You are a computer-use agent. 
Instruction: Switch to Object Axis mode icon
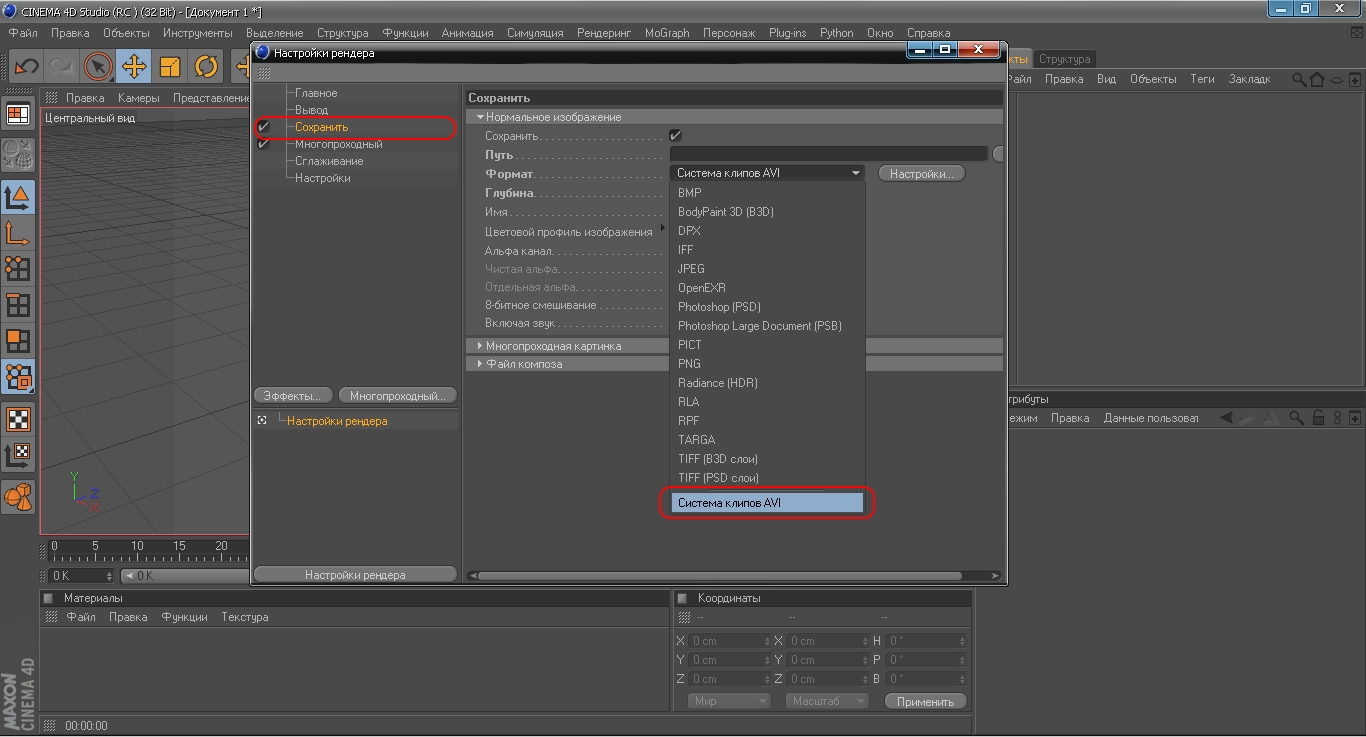[x=18, y=233]
